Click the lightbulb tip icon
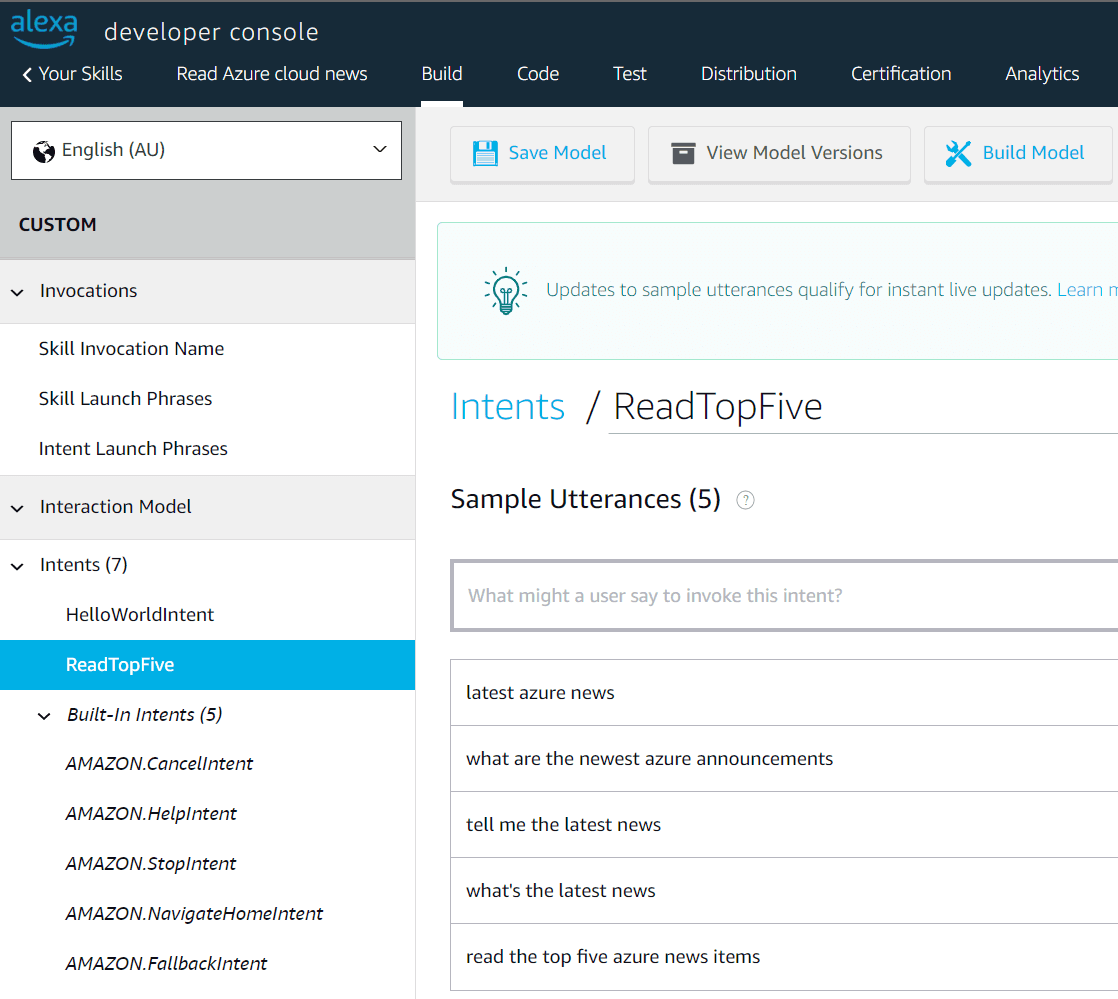The width and height of the screenshot is (1118, 999). click(506, 291)
